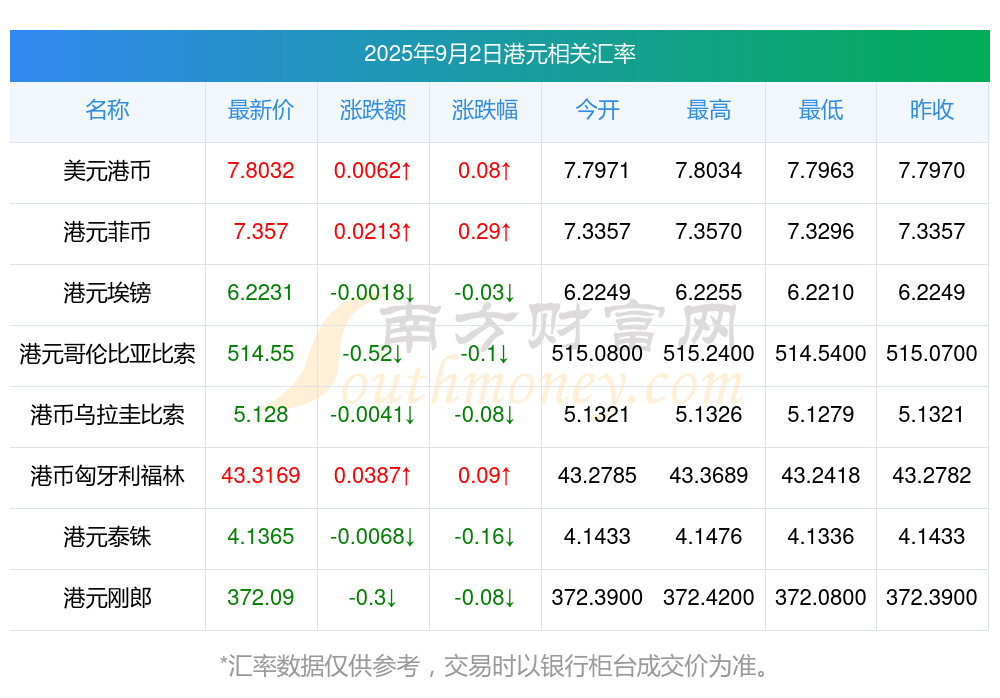The image size is (1000, 698).
Task: Select the 美元港币 row name
Action: (107, 171)
